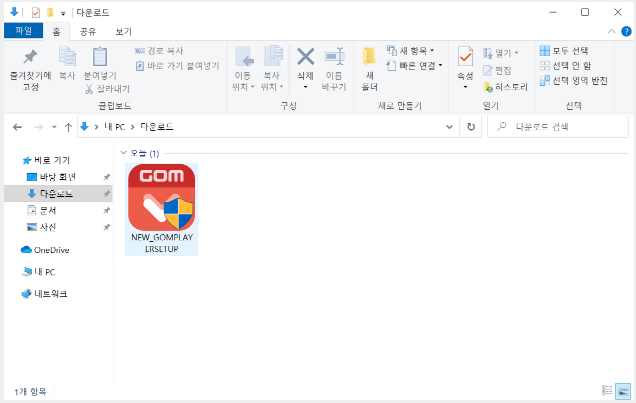Click 다운로드 in the address bar path
The image size is (636, 403).
(157, 127)
